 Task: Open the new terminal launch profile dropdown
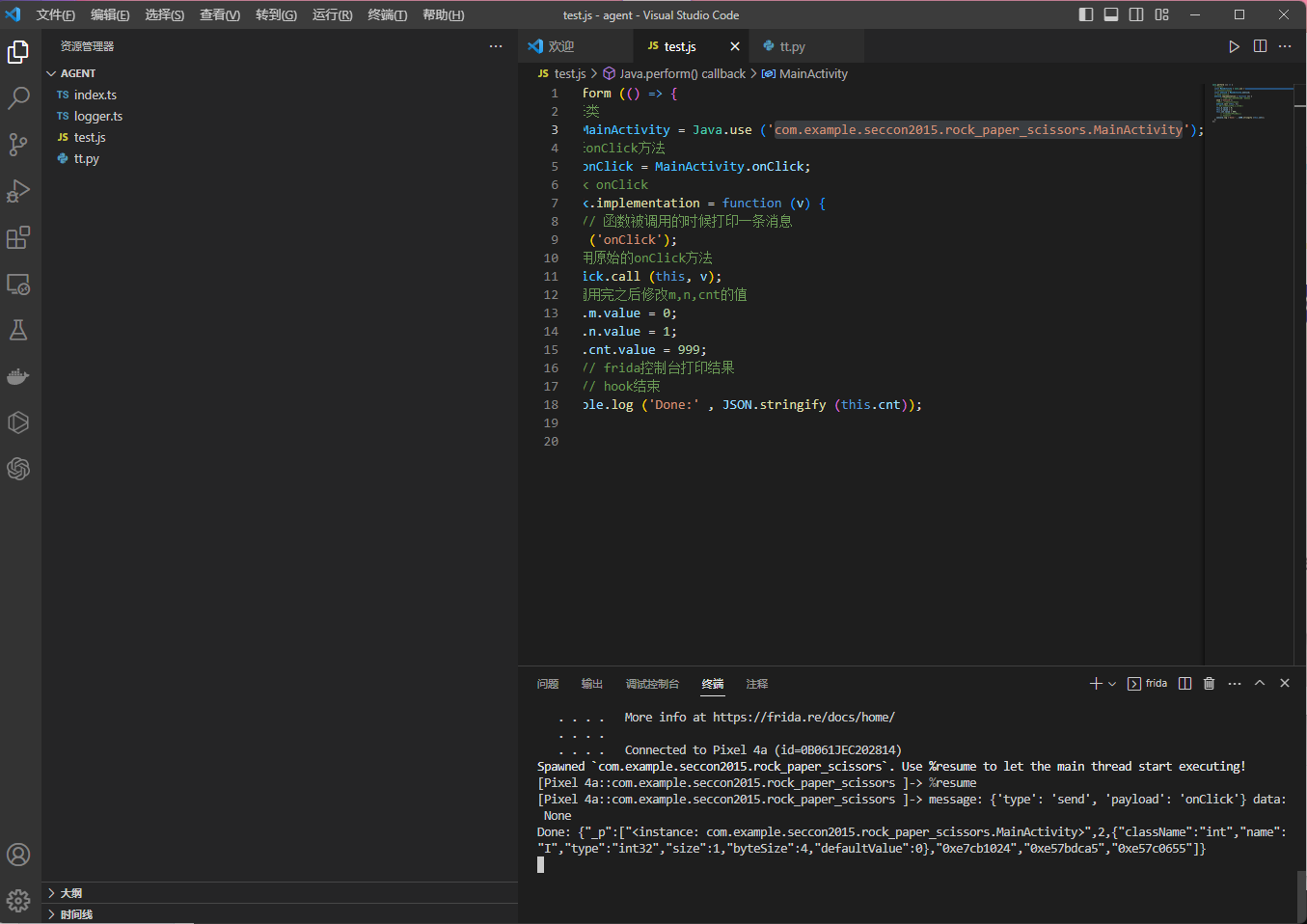[x=1112, y=684]
